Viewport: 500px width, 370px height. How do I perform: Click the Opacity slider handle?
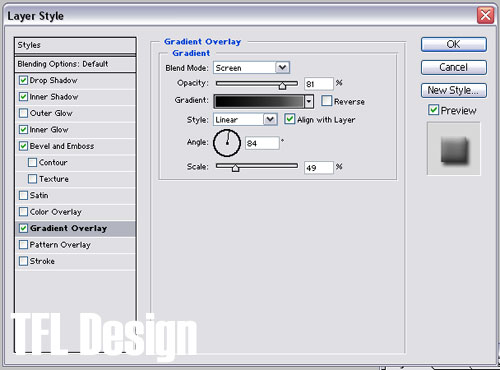pos(282,86)
